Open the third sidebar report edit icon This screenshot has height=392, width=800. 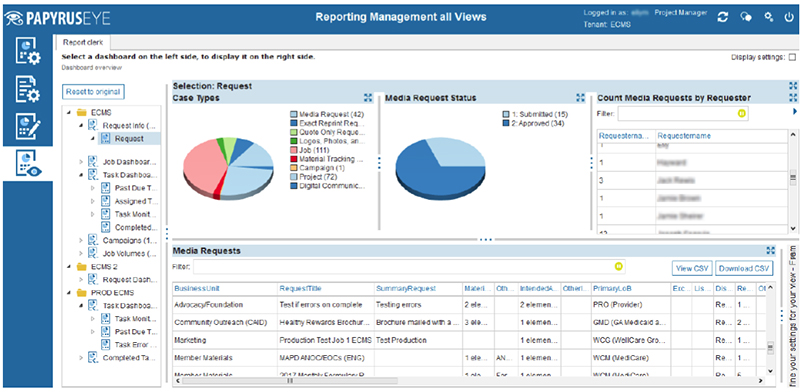click(28, 126)
